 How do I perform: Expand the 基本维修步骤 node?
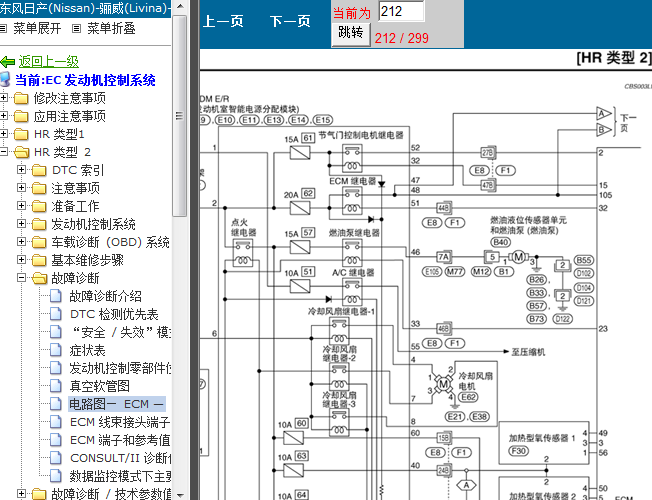22,260
